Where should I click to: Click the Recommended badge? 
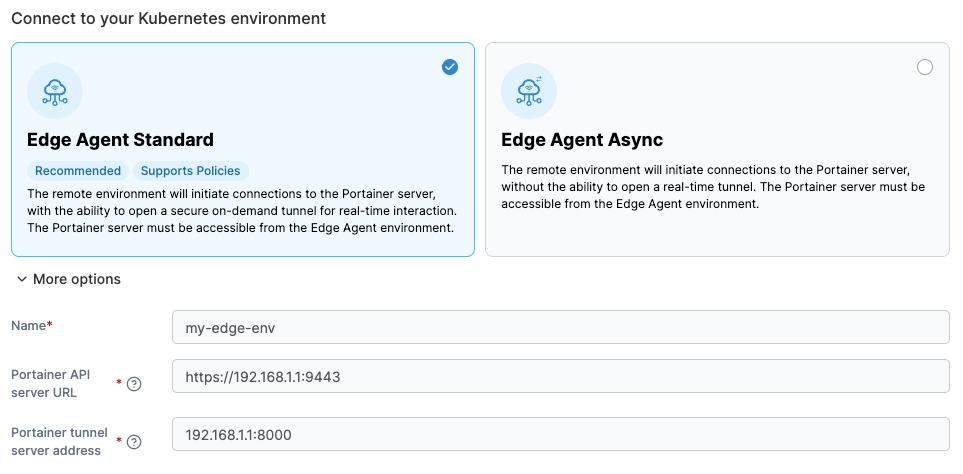pyautogui.click(x=78, y=171)
